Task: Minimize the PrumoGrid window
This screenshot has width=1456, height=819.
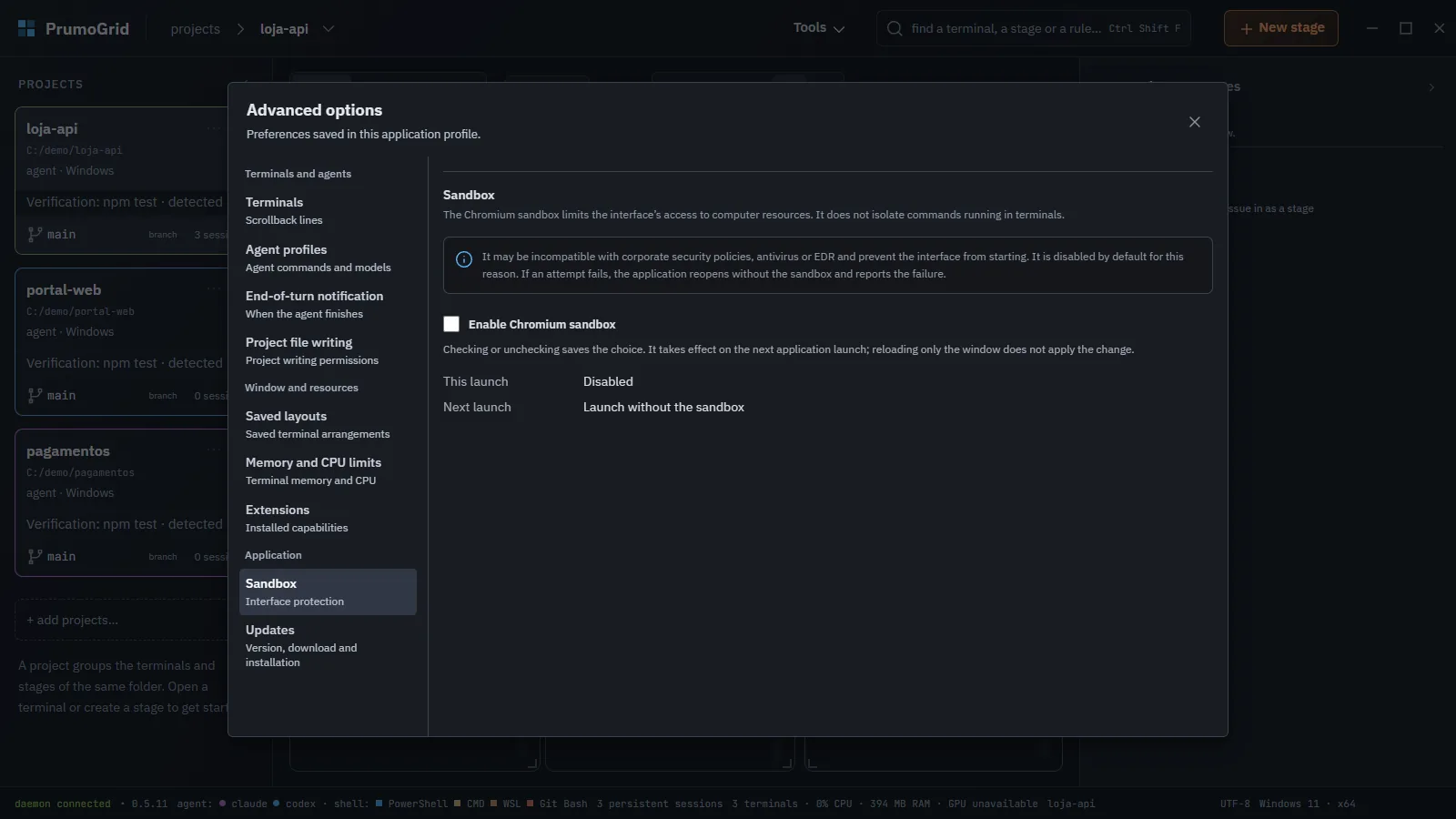Action: [1372, 28]
